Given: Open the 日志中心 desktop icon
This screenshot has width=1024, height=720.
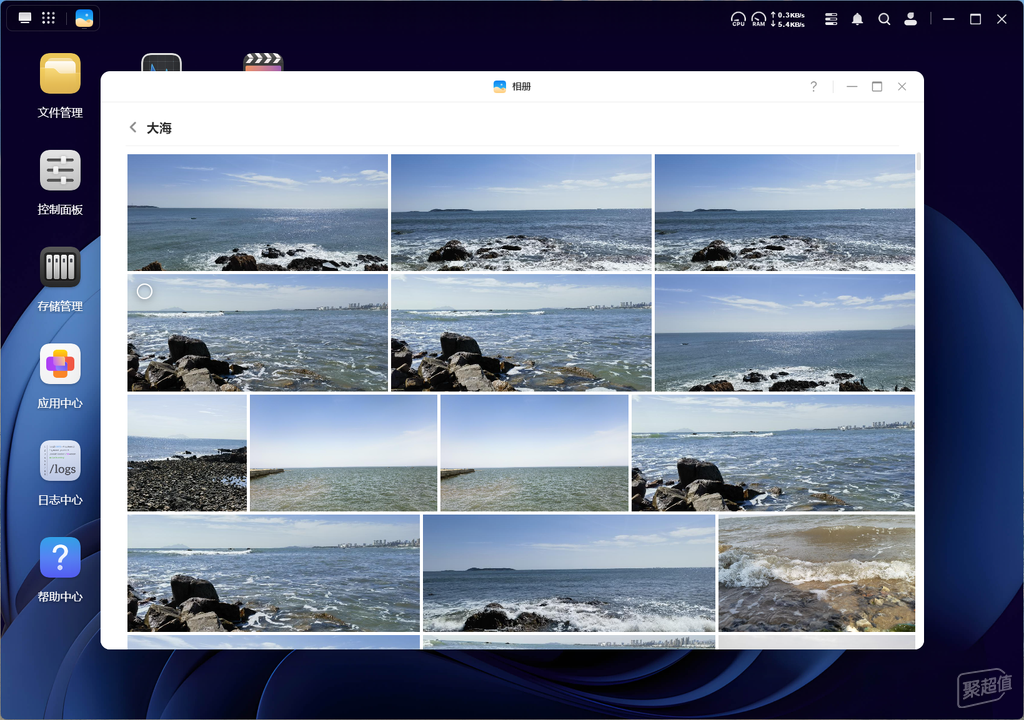Looking at the screenshot, I should [x=60, y=474].
